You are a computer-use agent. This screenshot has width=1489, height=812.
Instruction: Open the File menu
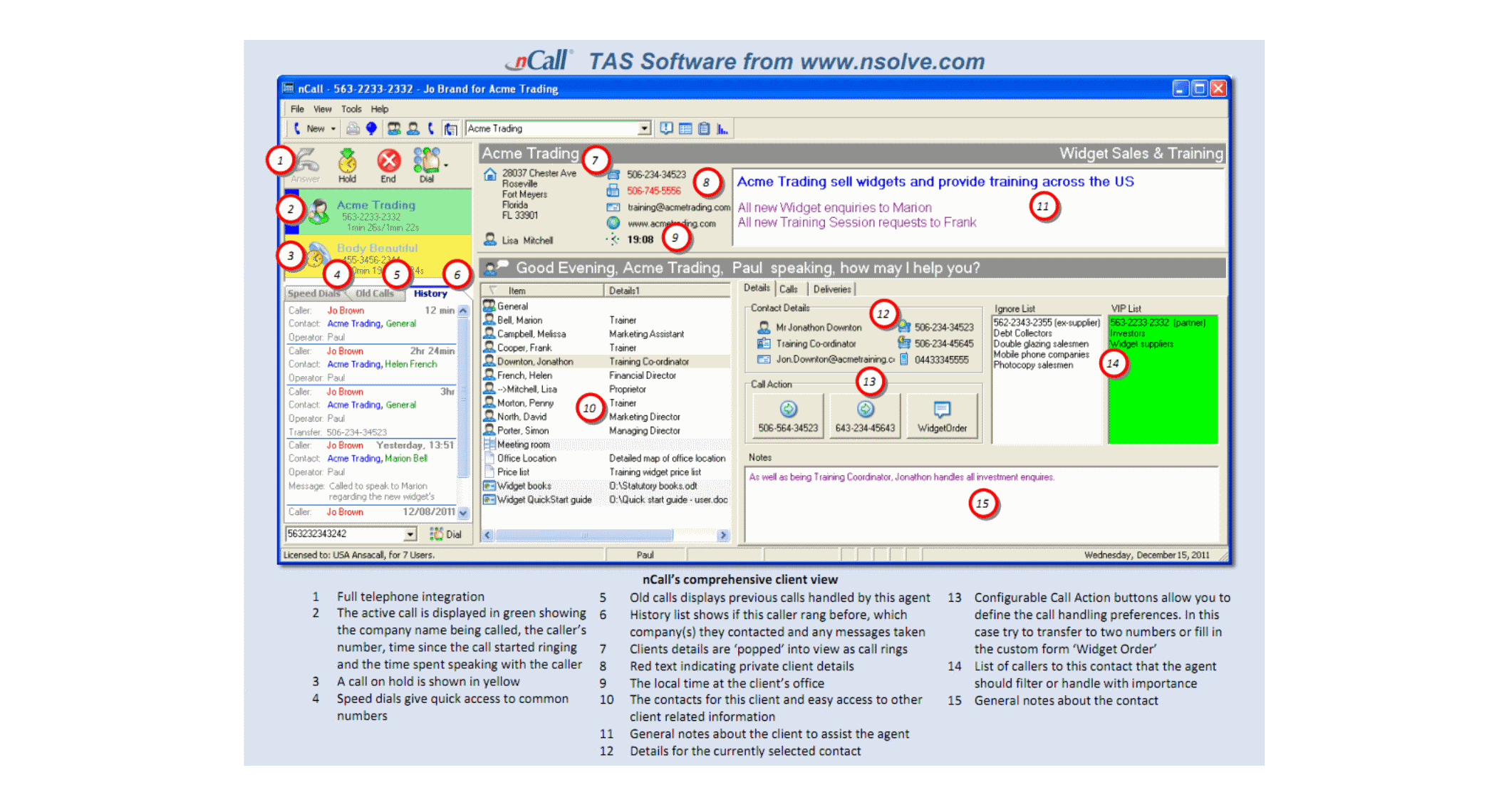pyautogui.click(x=297, y=109)
